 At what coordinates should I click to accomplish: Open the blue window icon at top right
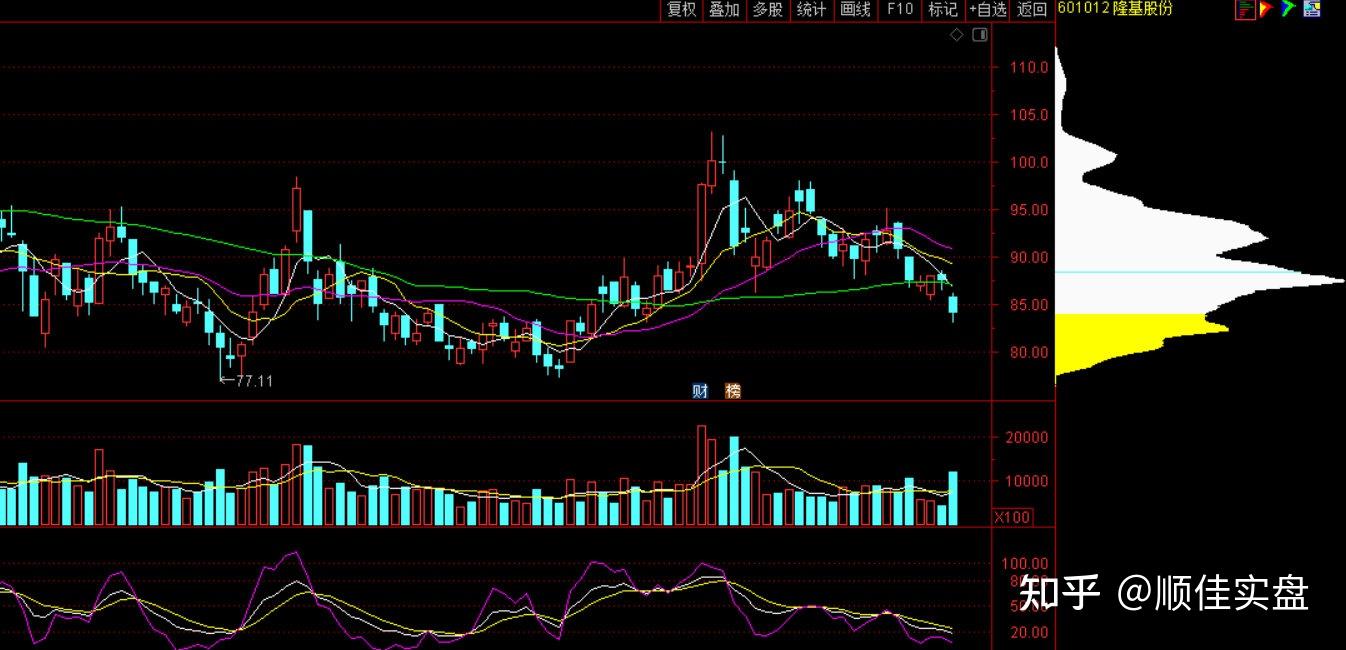coord(1311,9)
